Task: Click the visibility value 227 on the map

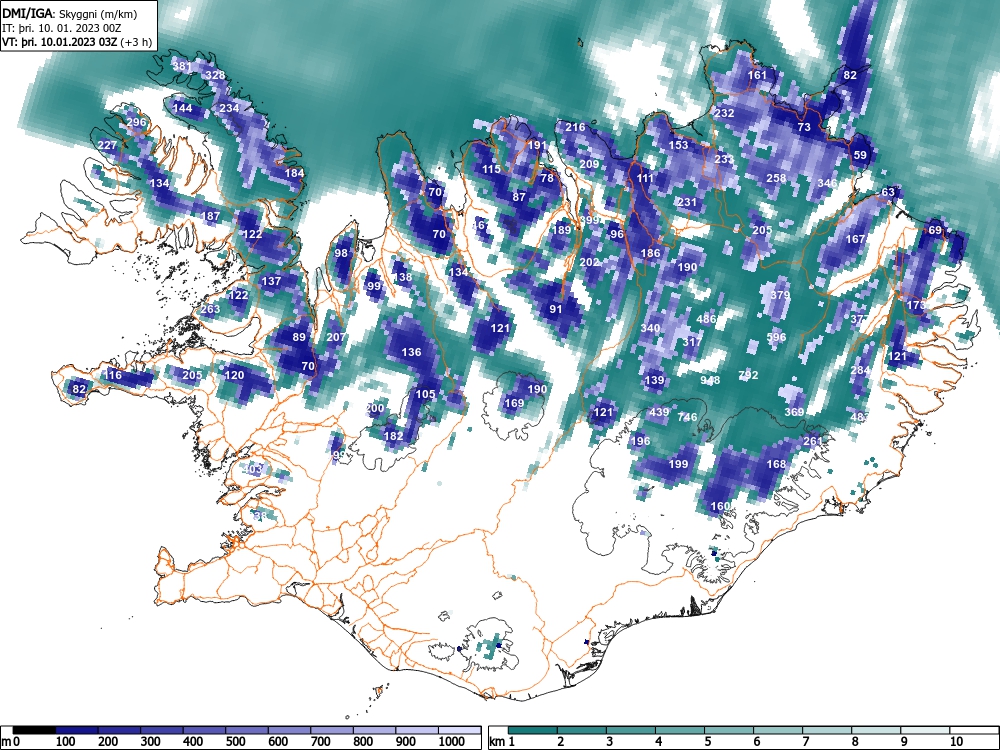Action: point(107,145)
